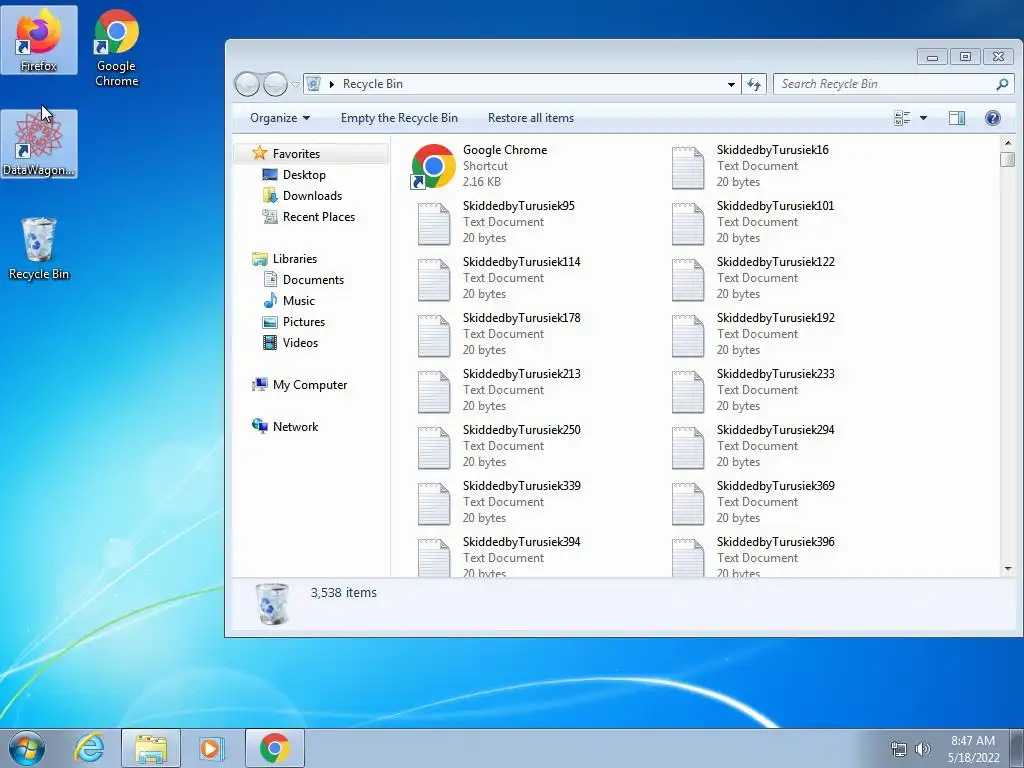Click the search magnifier icon
The width and height of the screenshot is (1024, 768).
click(x=1002, y=84)
